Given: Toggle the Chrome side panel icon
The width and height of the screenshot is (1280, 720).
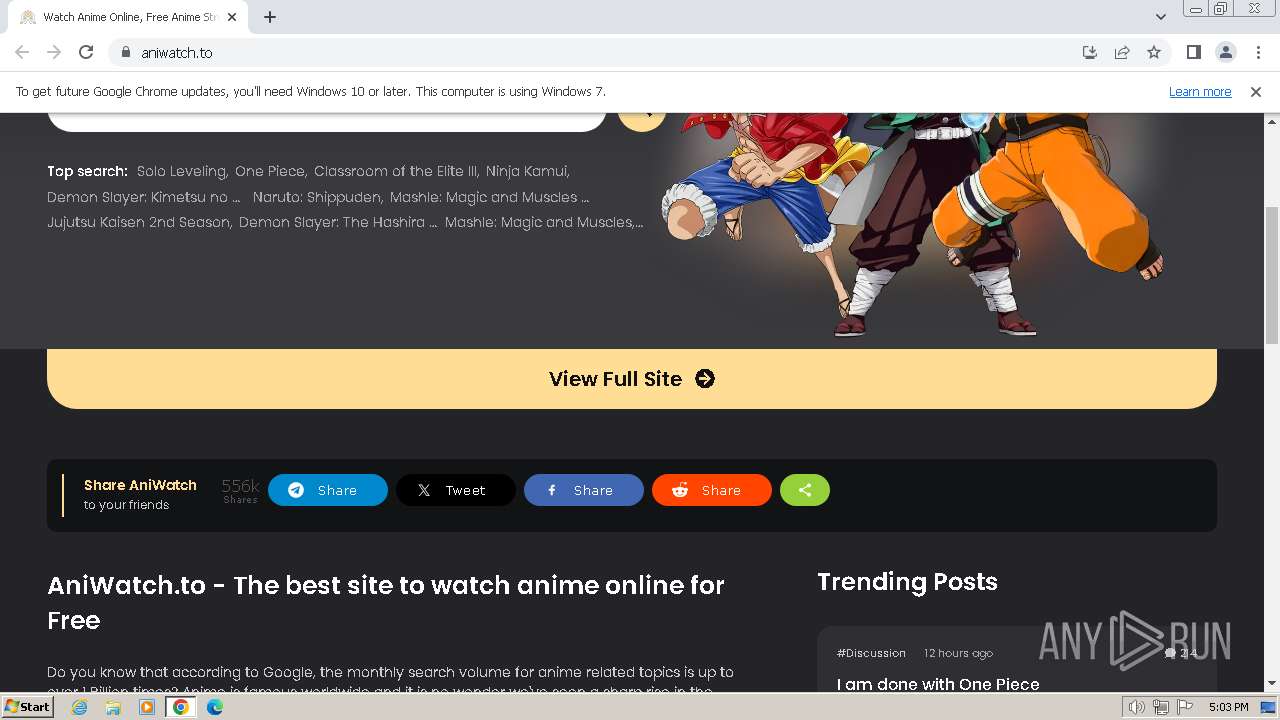Looking at the screenshot, I should coord(1193,52).
